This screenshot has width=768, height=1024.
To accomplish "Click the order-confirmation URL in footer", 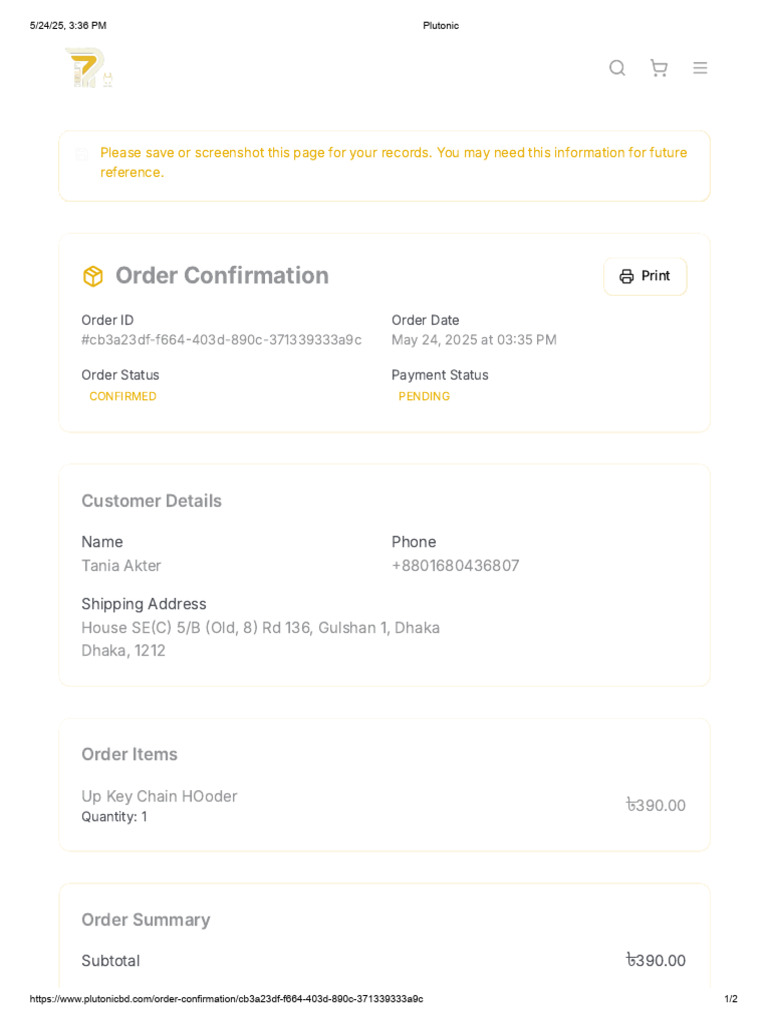I will pos(226,999).
